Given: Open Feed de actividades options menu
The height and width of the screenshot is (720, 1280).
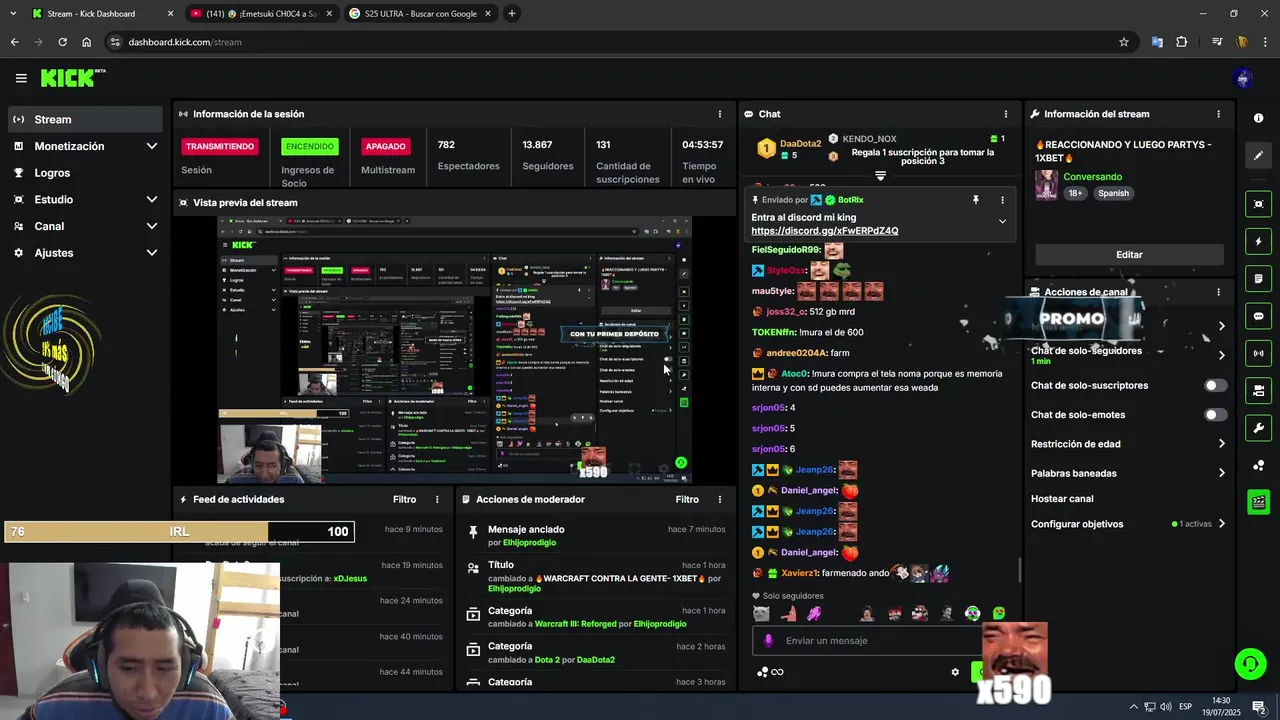Looking at the screenshot, I should pyautogui.click(x=437, y=499).
